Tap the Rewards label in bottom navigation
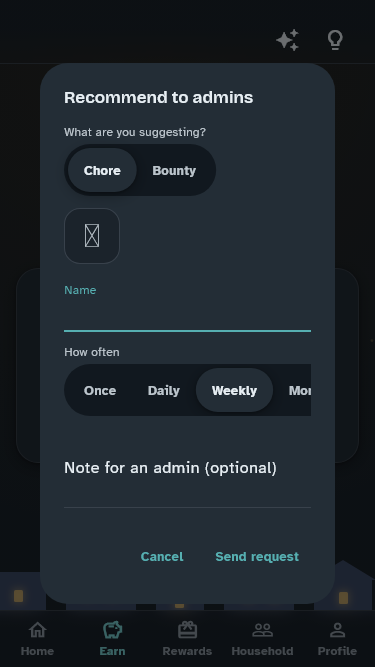Image resolution: width=375 pixels, height=667 pixels. pos(187,651)
